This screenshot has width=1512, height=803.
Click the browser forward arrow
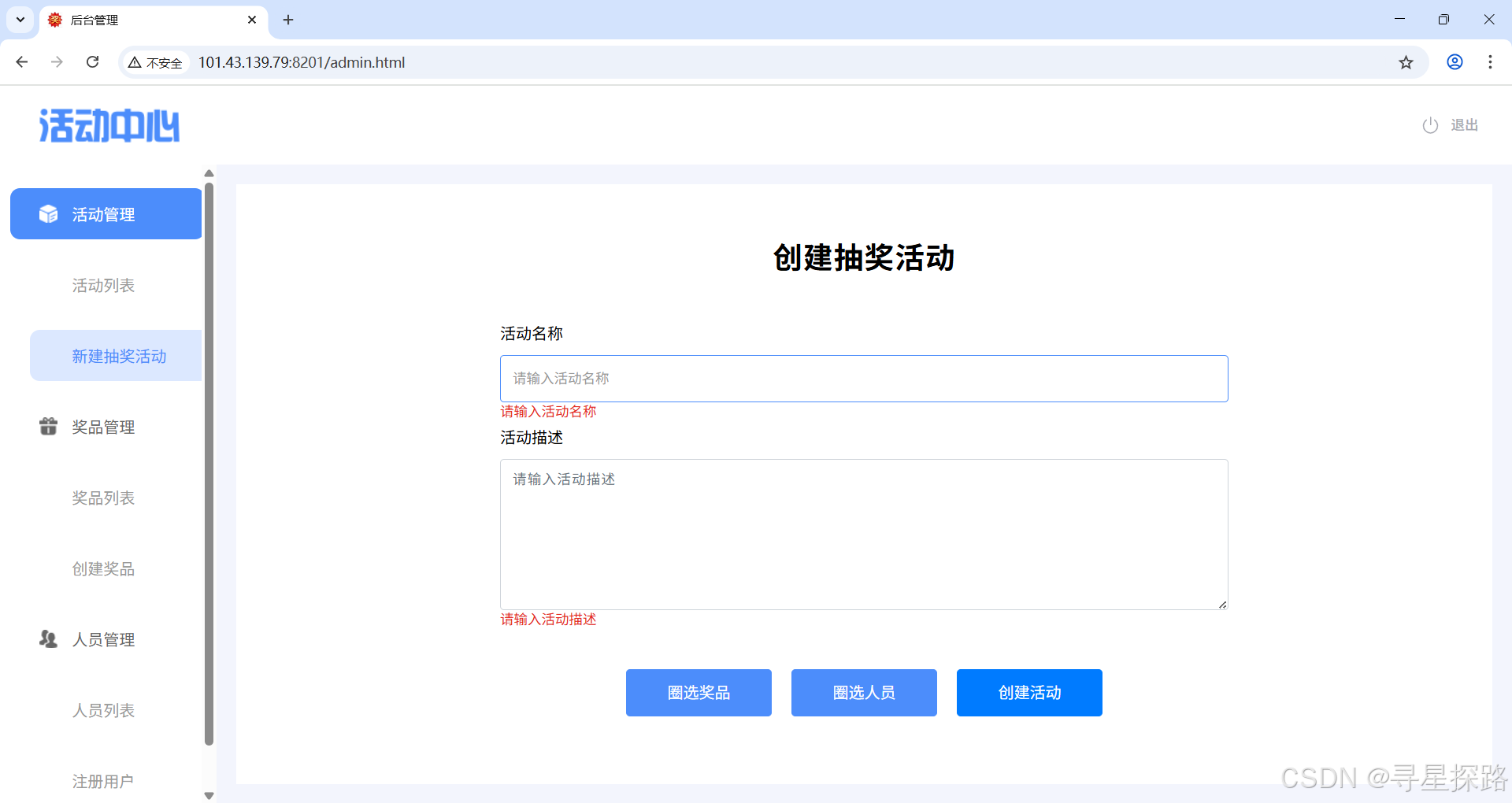coord(57,62)
